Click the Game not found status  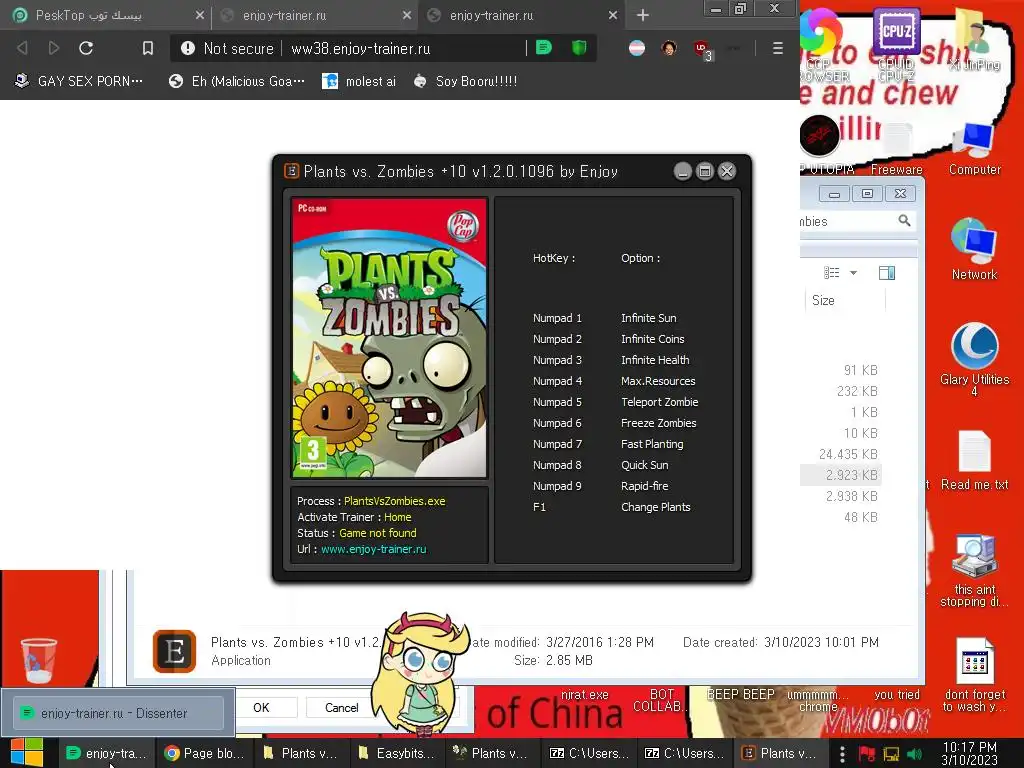pyautogui.click(x=377, y=533)
